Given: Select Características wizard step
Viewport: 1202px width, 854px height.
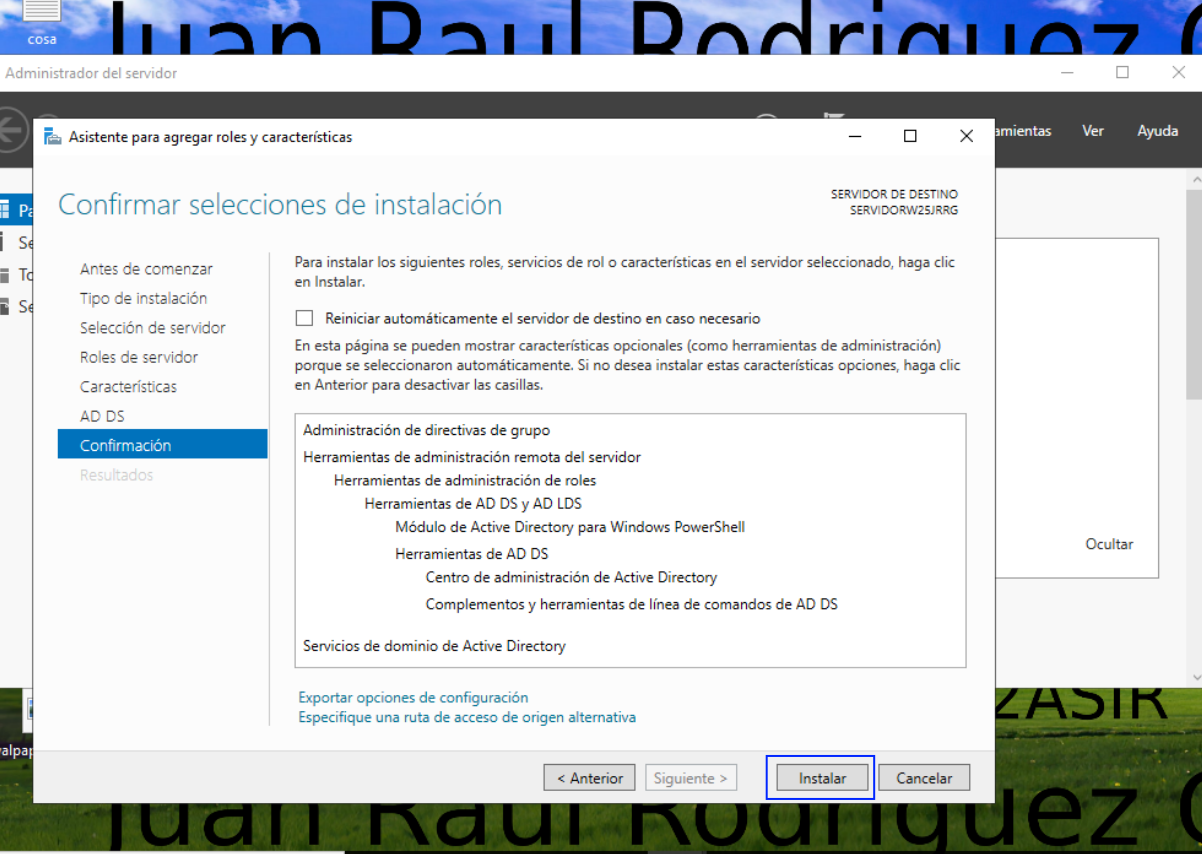Looking at the screenshot, I should coord(128,387).
